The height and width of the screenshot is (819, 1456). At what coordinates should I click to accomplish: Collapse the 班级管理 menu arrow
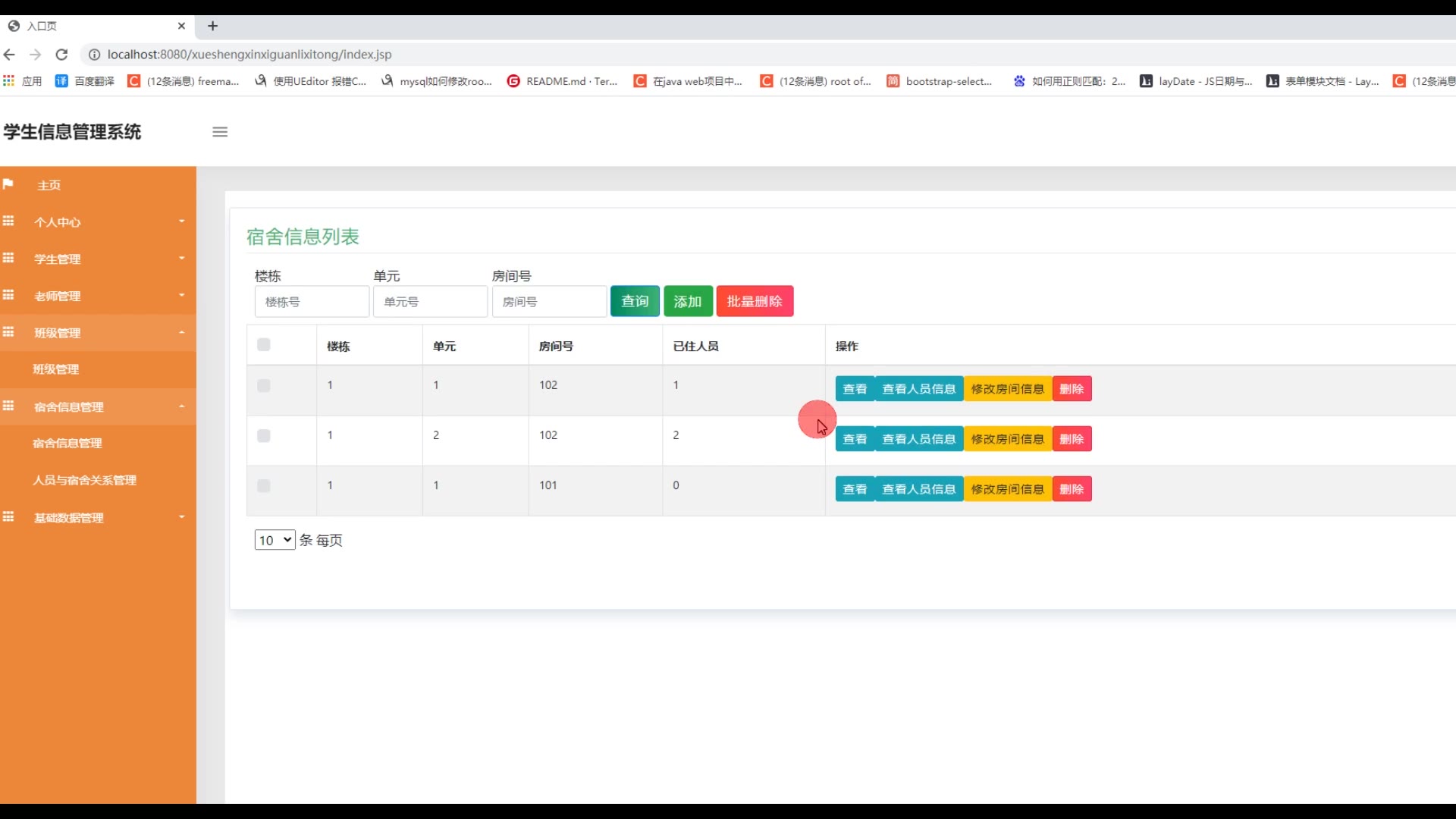[182, 333]
